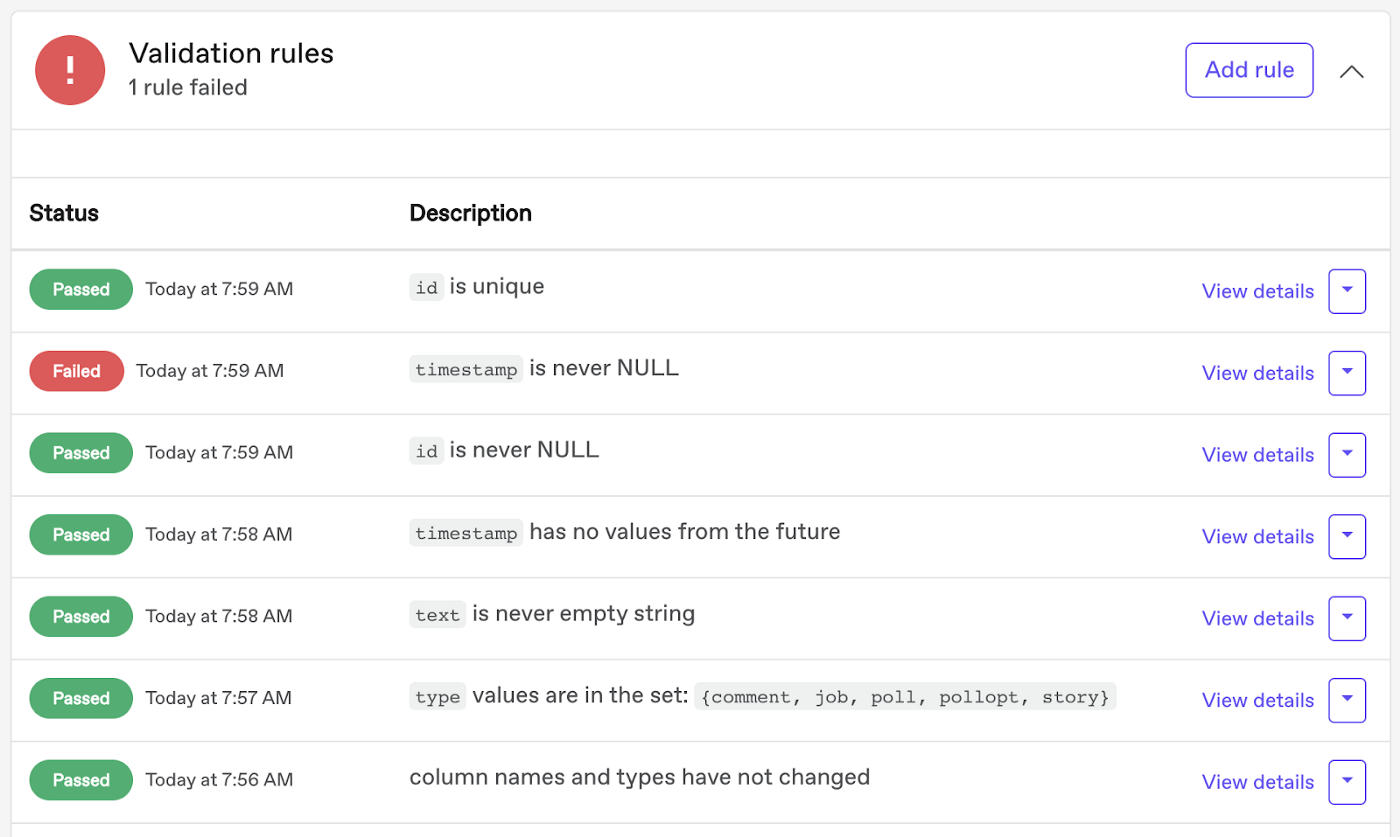Click the Status column header
The width and height of the screenshot is (1400, 837).
click(x=64, y=213)
